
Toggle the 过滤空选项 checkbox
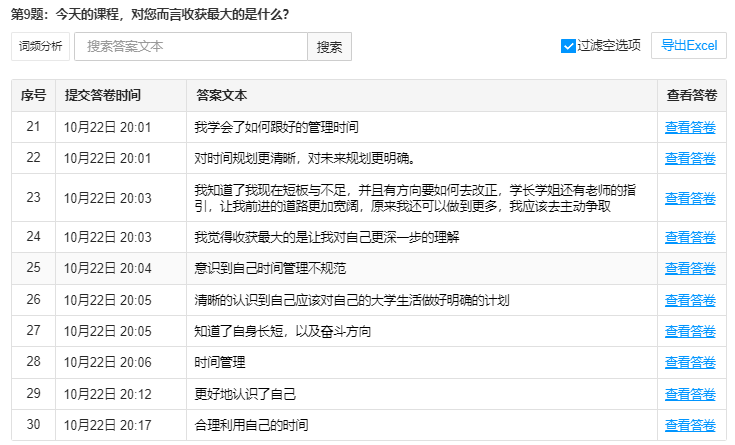tap(568, 46)
